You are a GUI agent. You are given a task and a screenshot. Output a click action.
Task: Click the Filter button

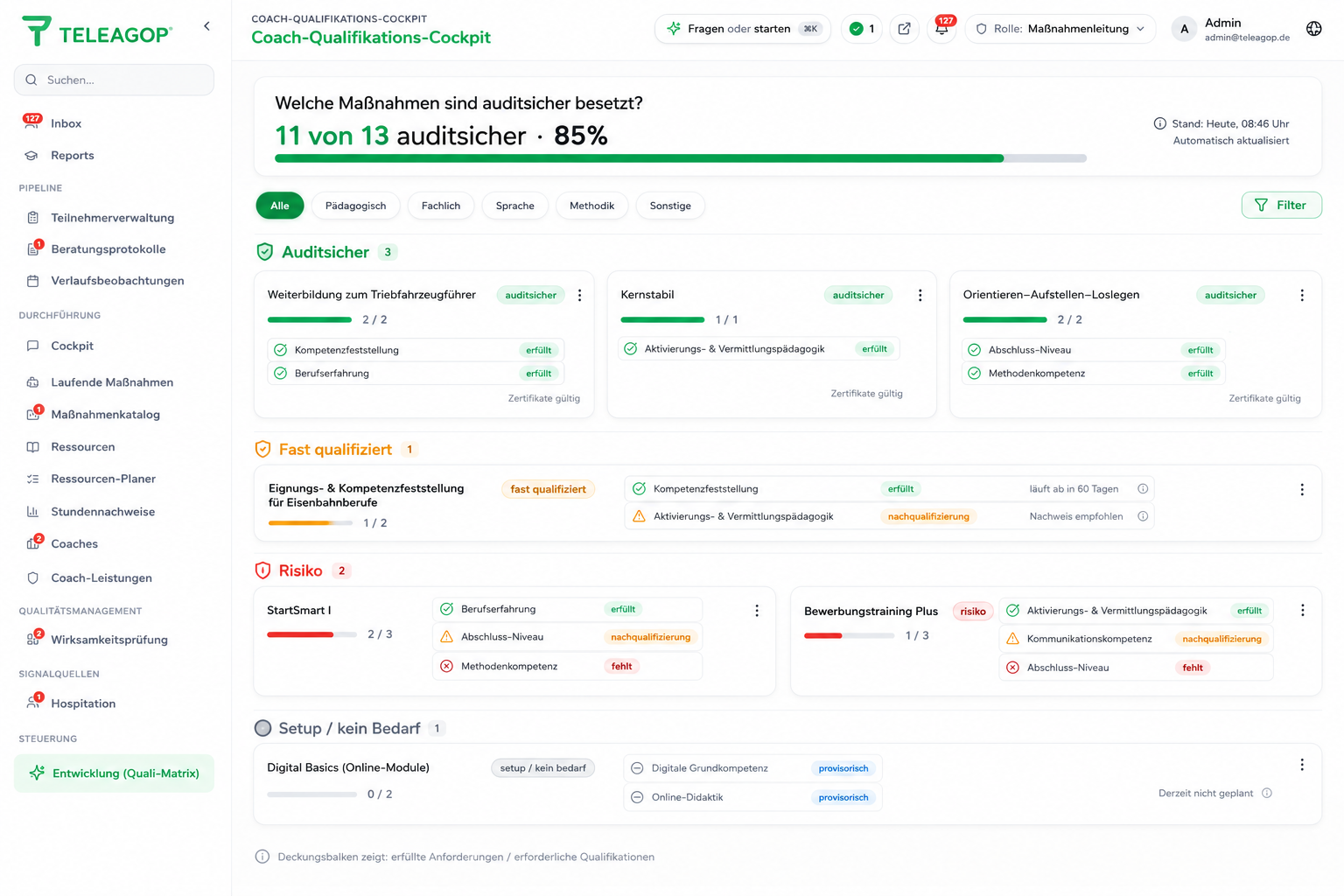[x=1281, y=205]
